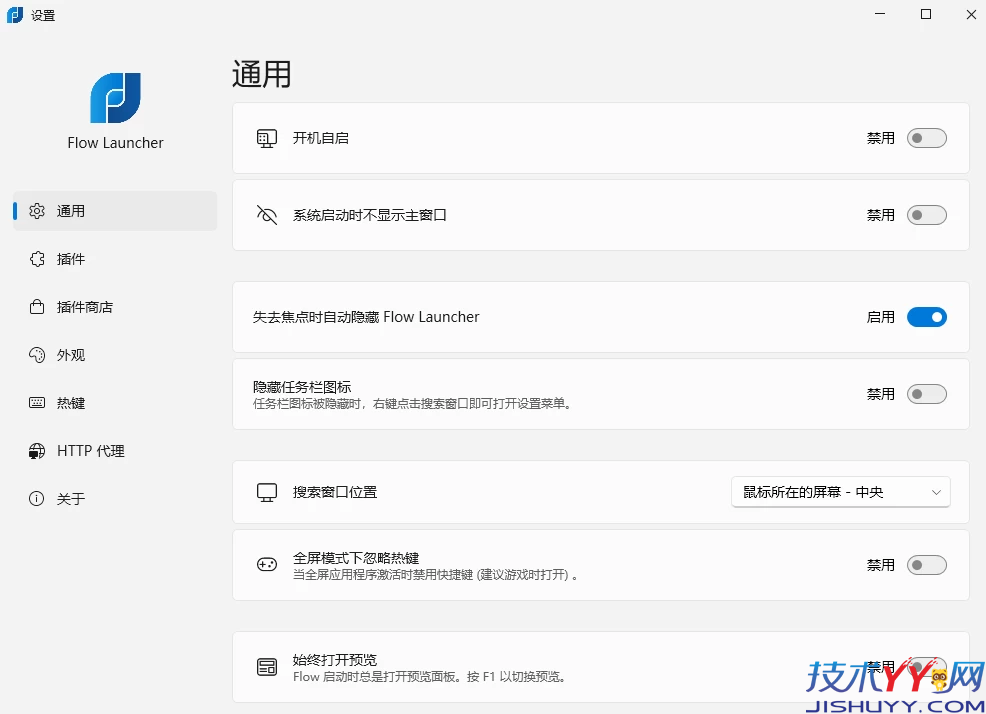Click the 设置 title bar text
This screenshot has height=714, width=986.
coord(41,15)
